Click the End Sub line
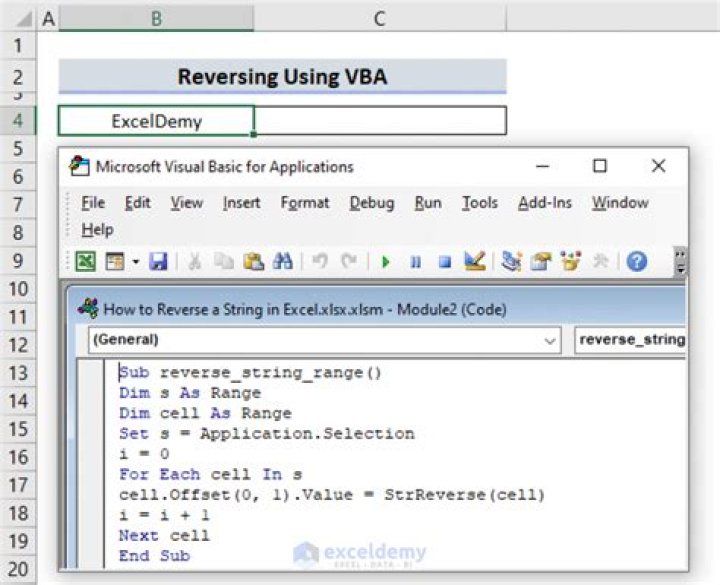The width and height of the screenshot is (720, 585). (x=155, y=556)
